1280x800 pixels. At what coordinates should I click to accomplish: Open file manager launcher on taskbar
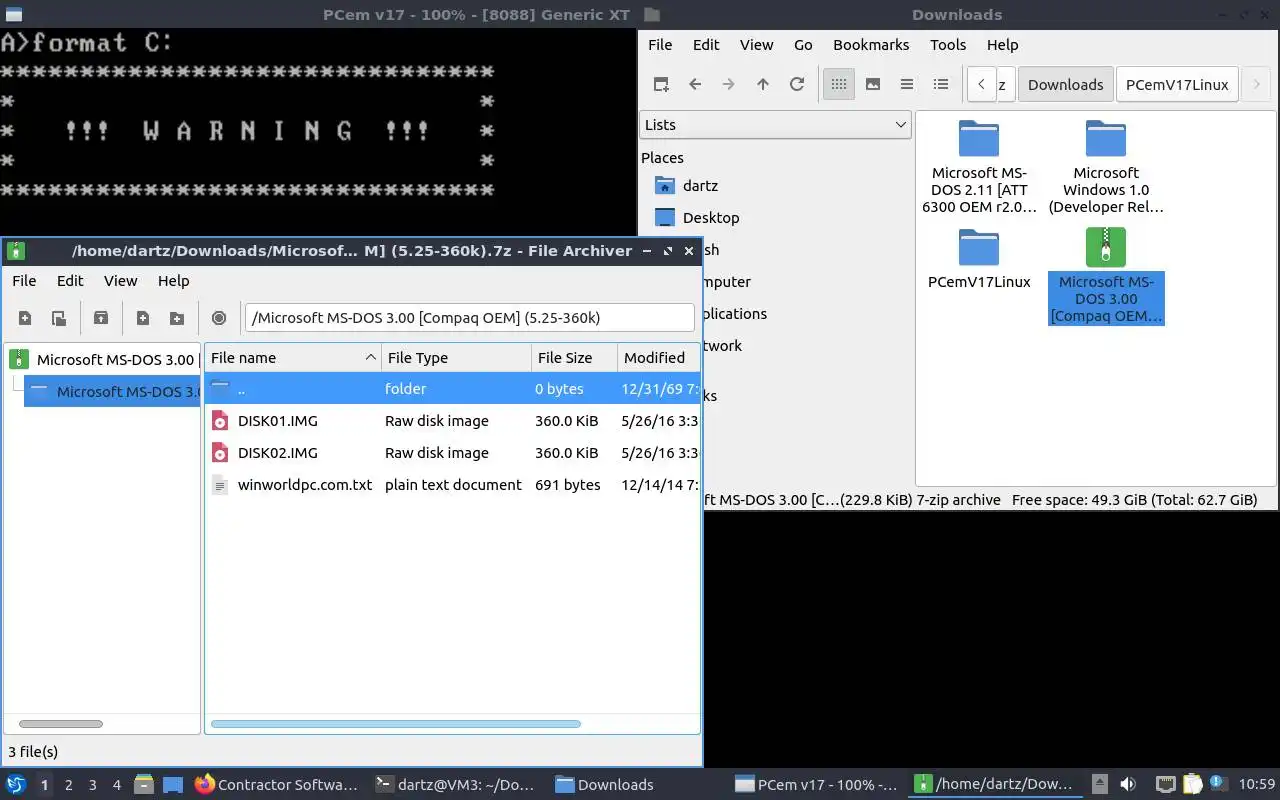point(145,785)
